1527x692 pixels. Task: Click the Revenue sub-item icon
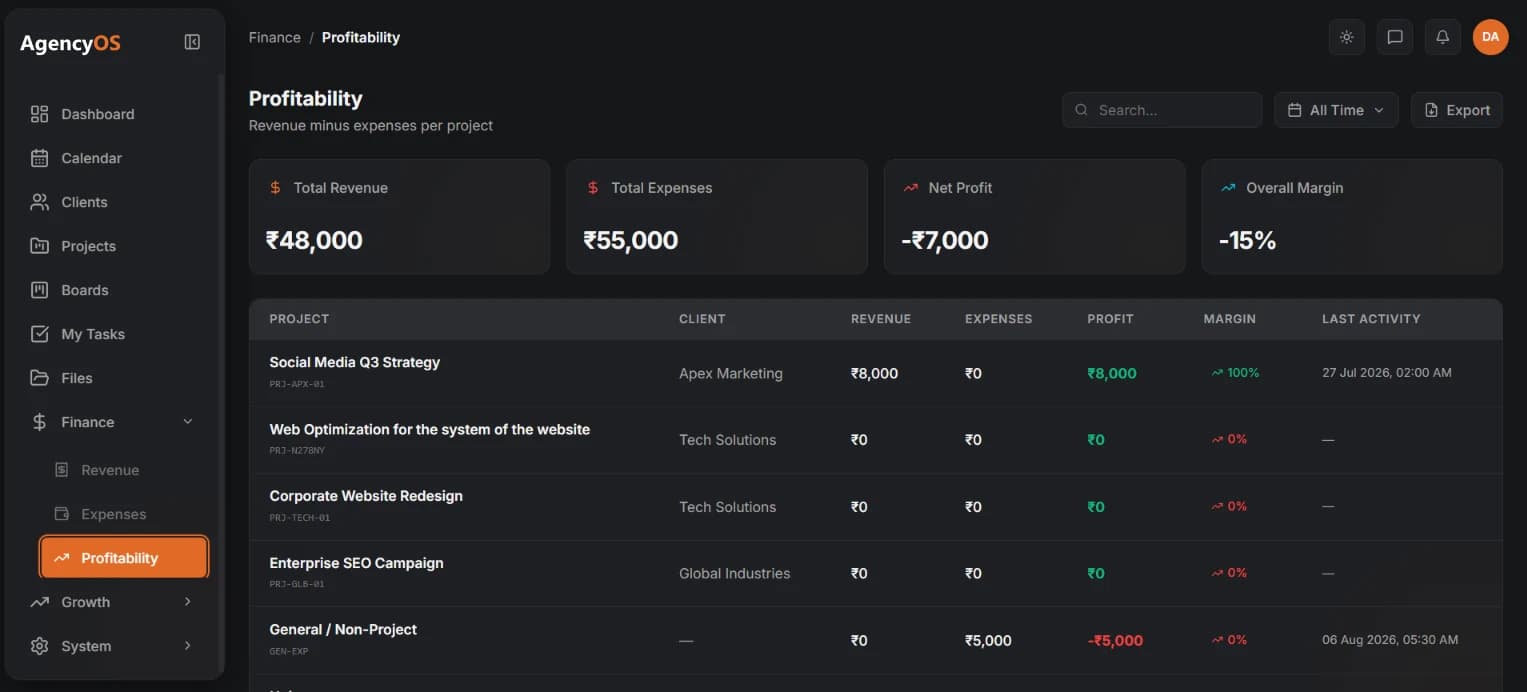click(x=61, y=470)
